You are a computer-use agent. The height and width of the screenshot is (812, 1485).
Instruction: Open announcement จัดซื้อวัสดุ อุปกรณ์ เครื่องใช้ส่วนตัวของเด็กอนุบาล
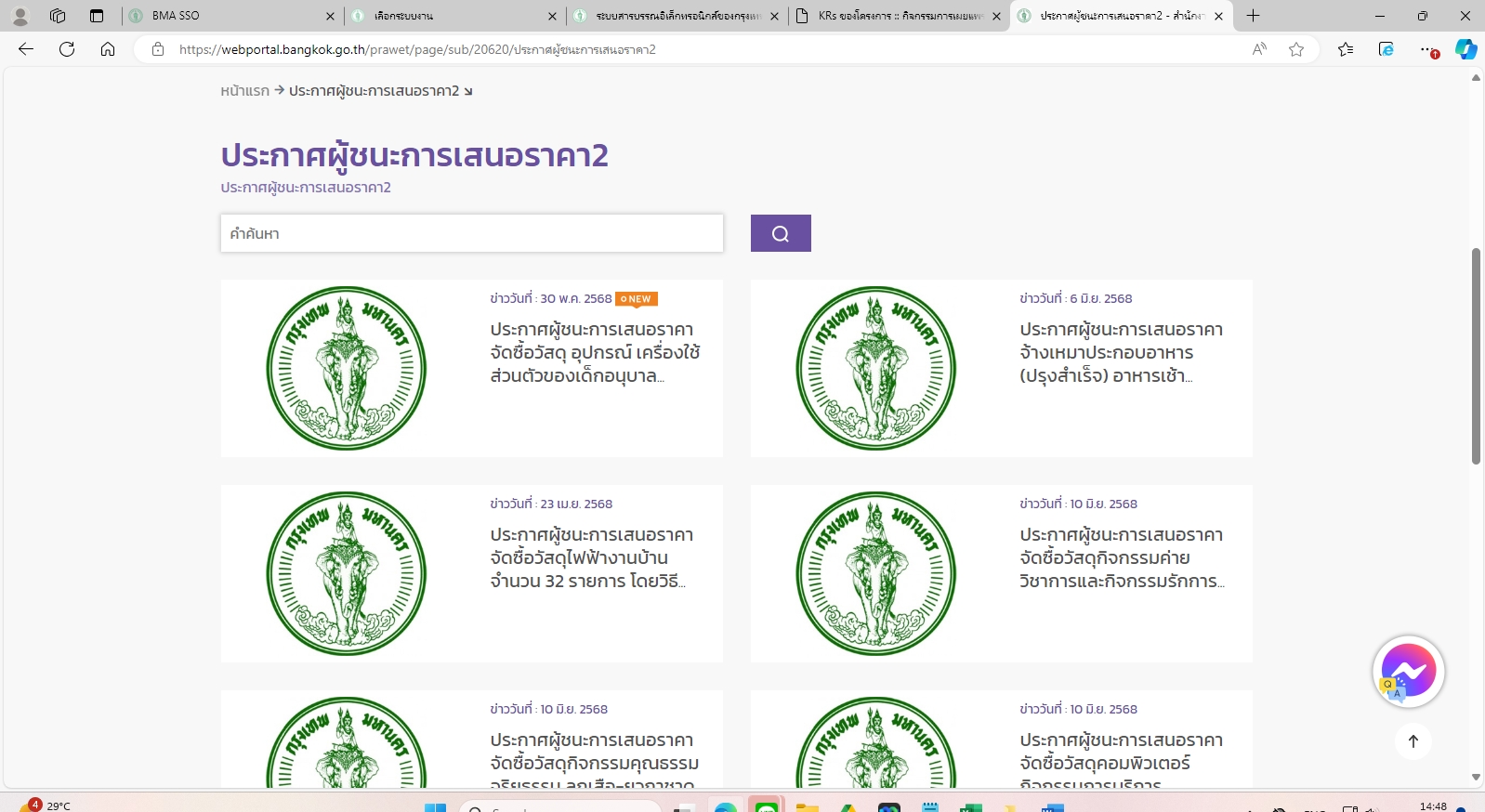point(595,353)
